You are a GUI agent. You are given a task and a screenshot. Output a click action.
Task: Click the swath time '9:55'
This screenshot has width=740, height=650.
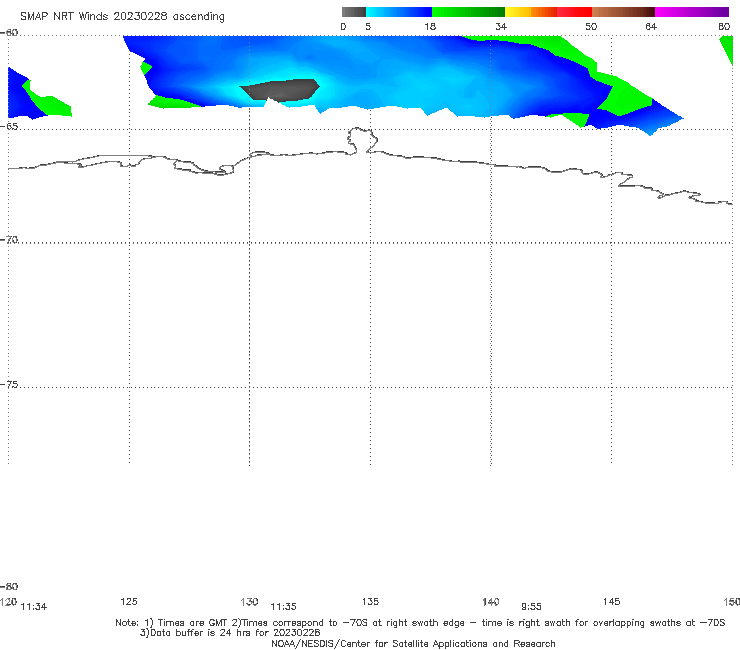click(x=531, y=607)
